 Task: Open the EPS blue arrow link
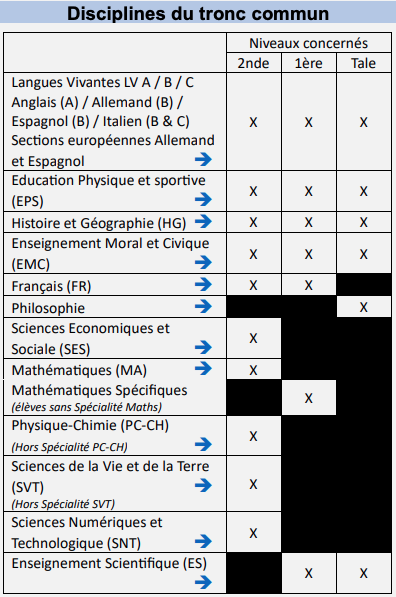coord(203,199)
